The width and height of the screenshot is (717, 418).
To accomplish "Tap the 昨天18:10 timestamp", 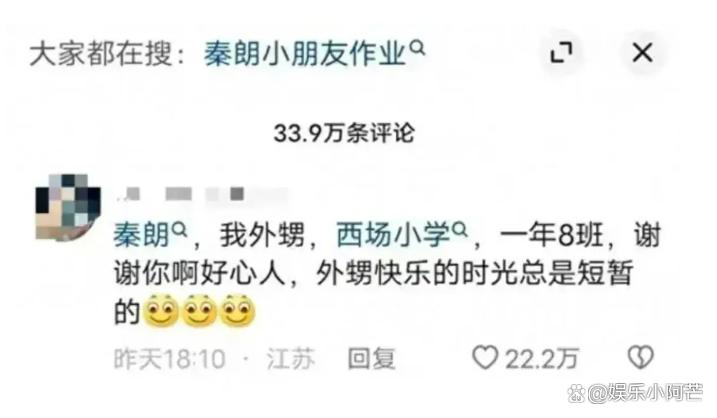I will [170, 359].
